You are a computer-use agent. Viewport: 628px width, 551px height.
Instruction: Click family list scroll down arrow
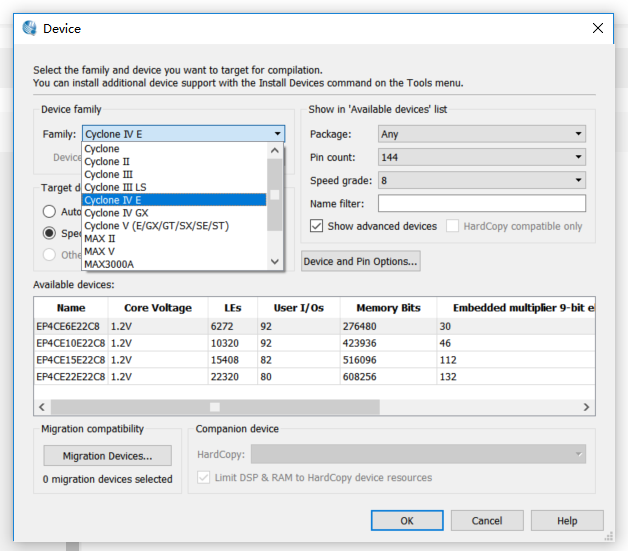275,262
